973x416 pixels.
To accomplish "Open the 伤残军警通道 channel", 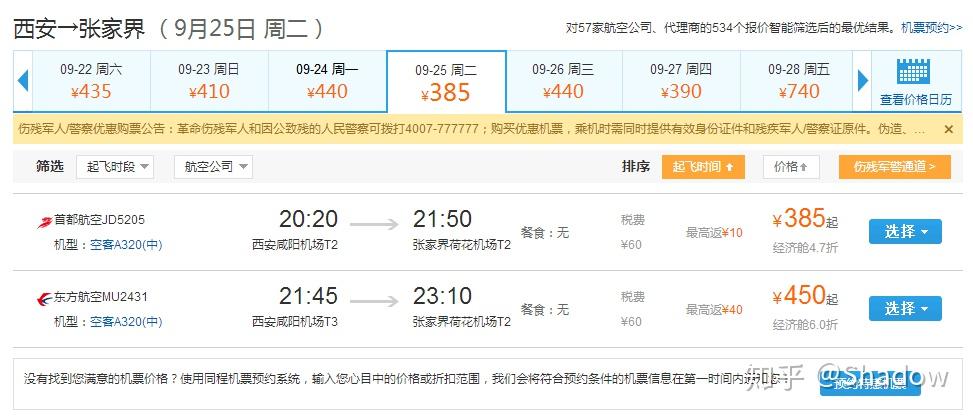I will click(895, 167).
